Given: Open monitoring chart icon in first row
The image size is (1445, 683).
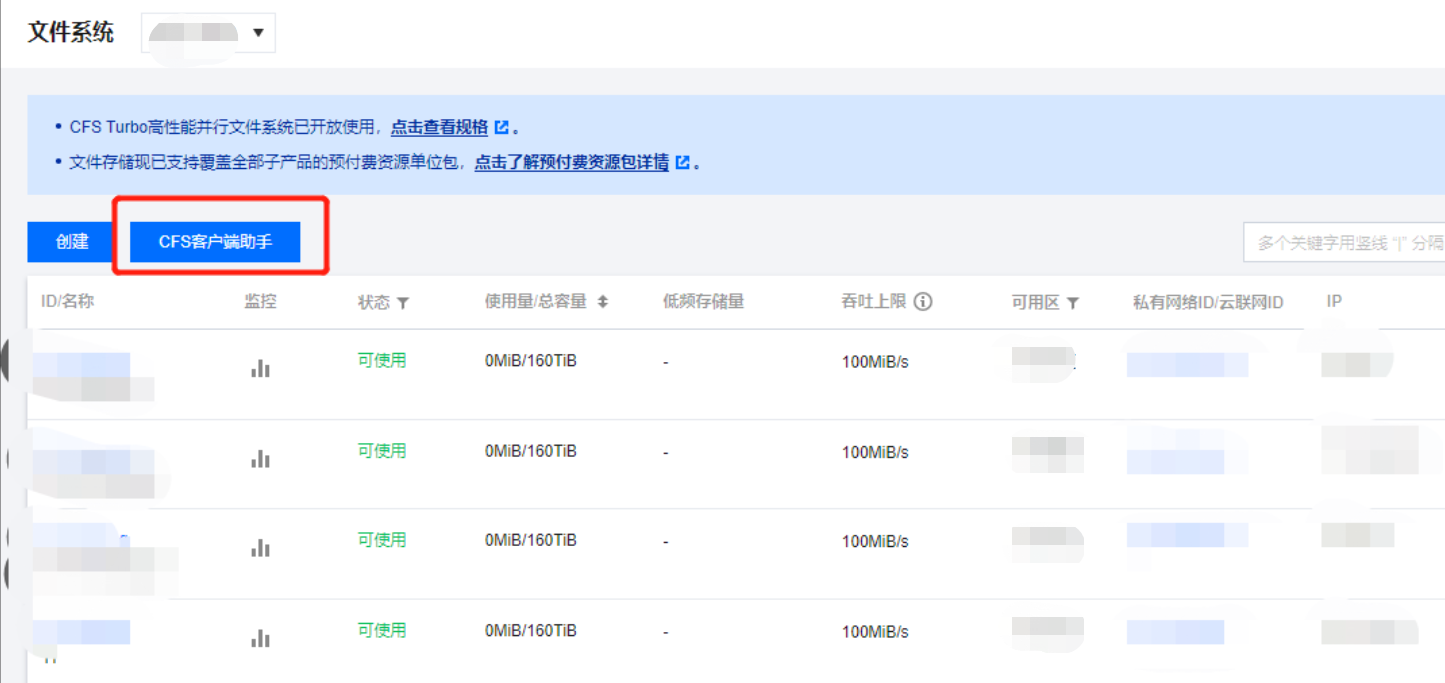Looking at the screenshot, I should [x=260, y=368].
